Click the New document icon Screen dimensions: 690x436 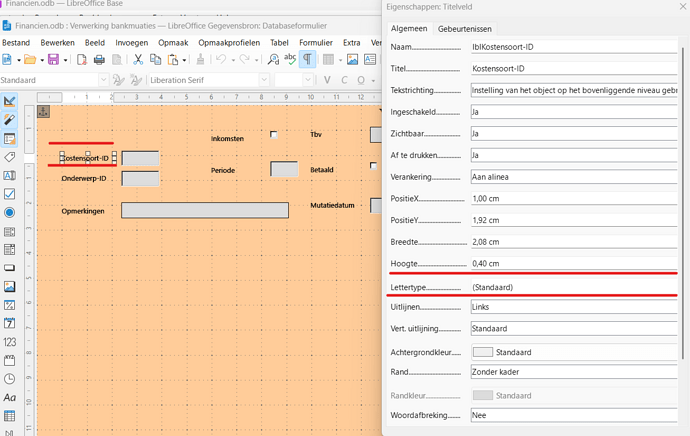7,59
